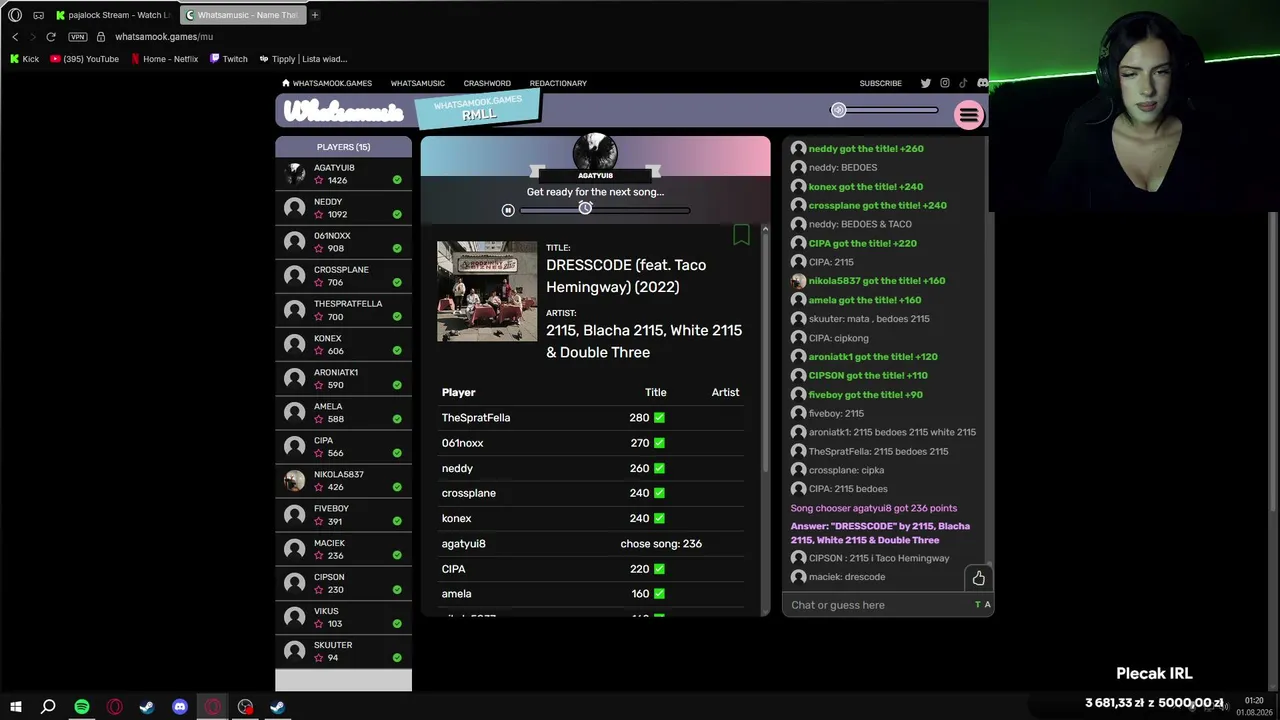Click neddy's green title checkmark in results
The width and height of the screenshot is (1280, 720).
[x=659, y=468]
